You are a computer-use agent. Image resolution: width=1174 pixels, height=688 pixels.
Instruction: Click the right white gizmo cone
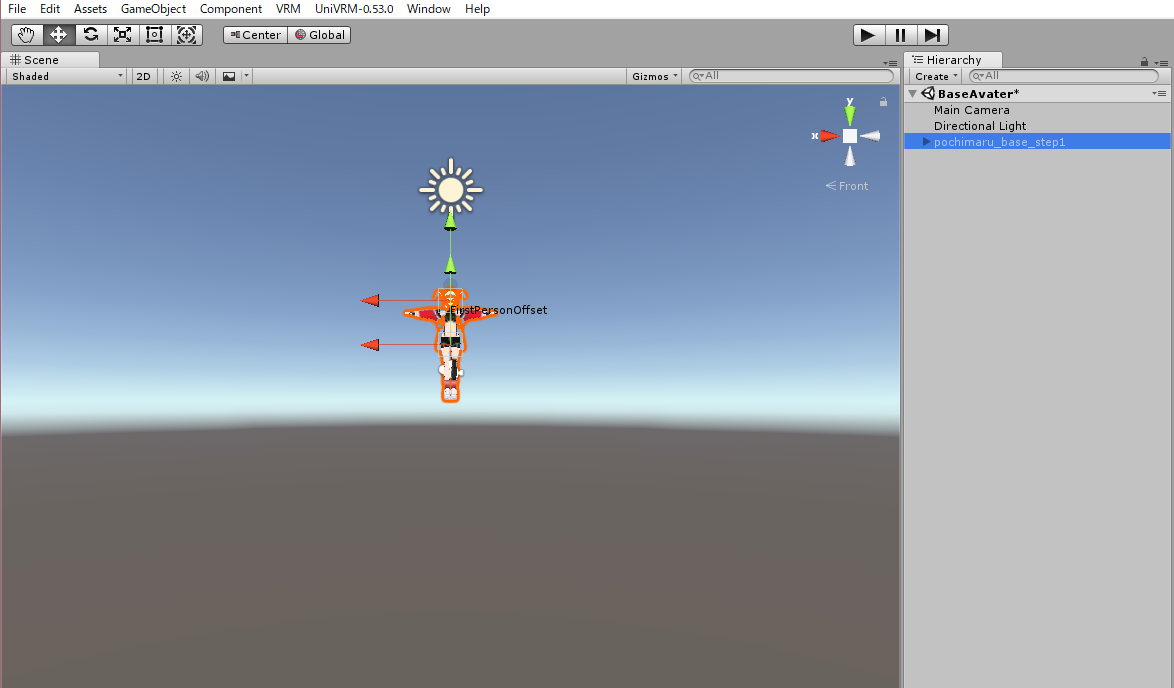point(870,136)
